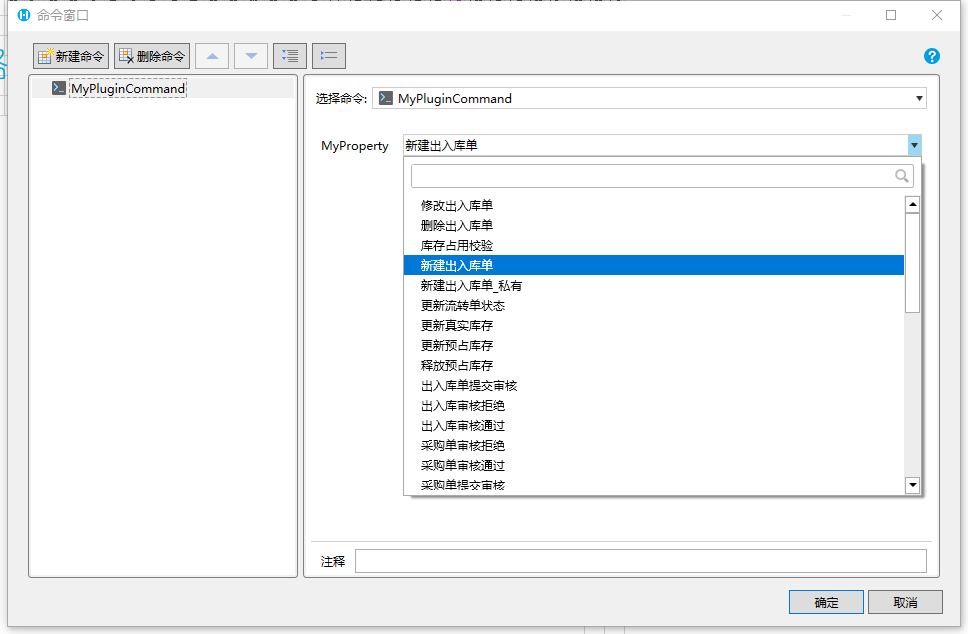
Task: Choose 更新流转单状态 option
Action: (x=654, y=306)
